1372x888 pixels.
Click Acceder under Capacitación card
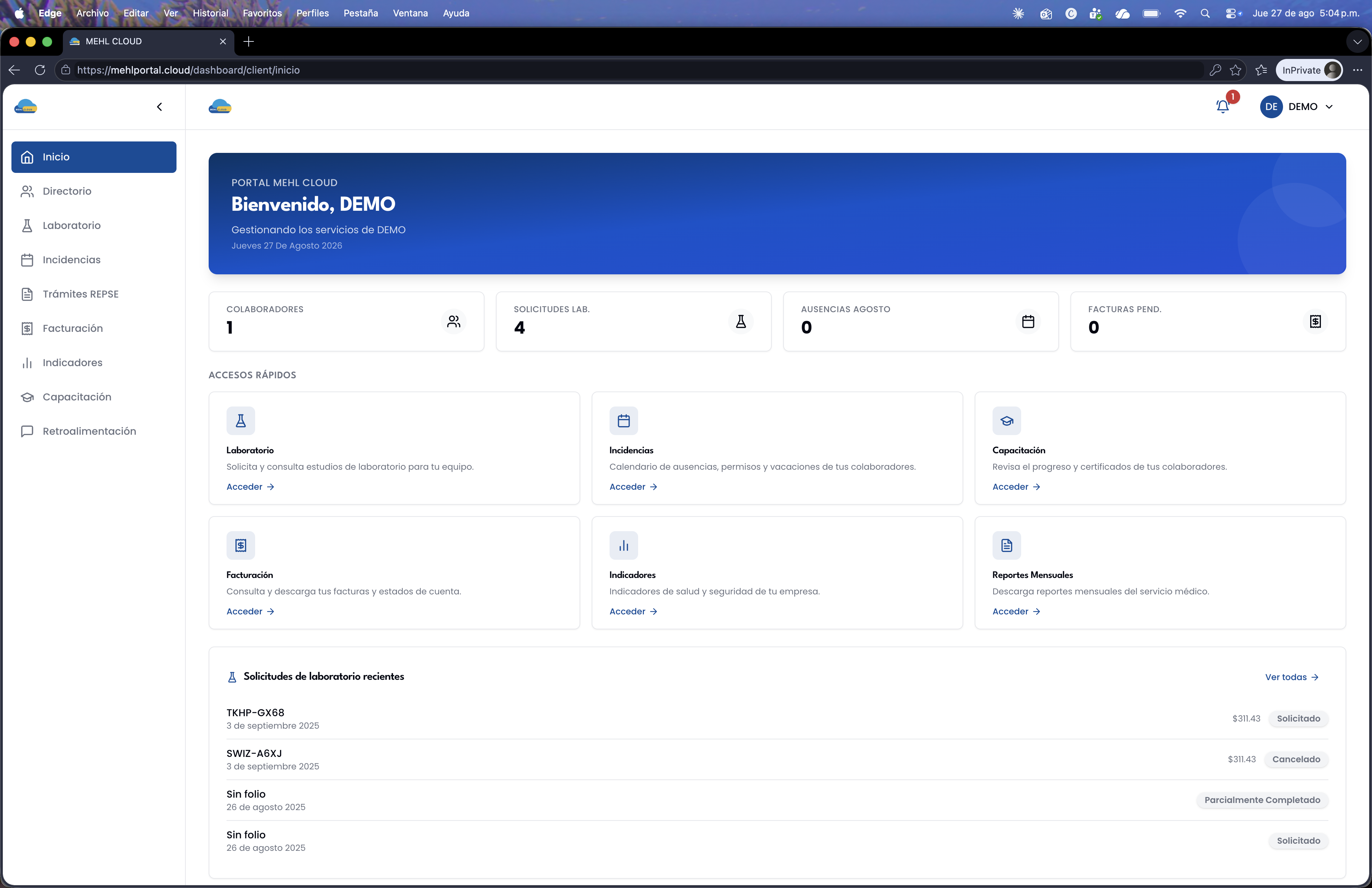[x=1016, y=487]
